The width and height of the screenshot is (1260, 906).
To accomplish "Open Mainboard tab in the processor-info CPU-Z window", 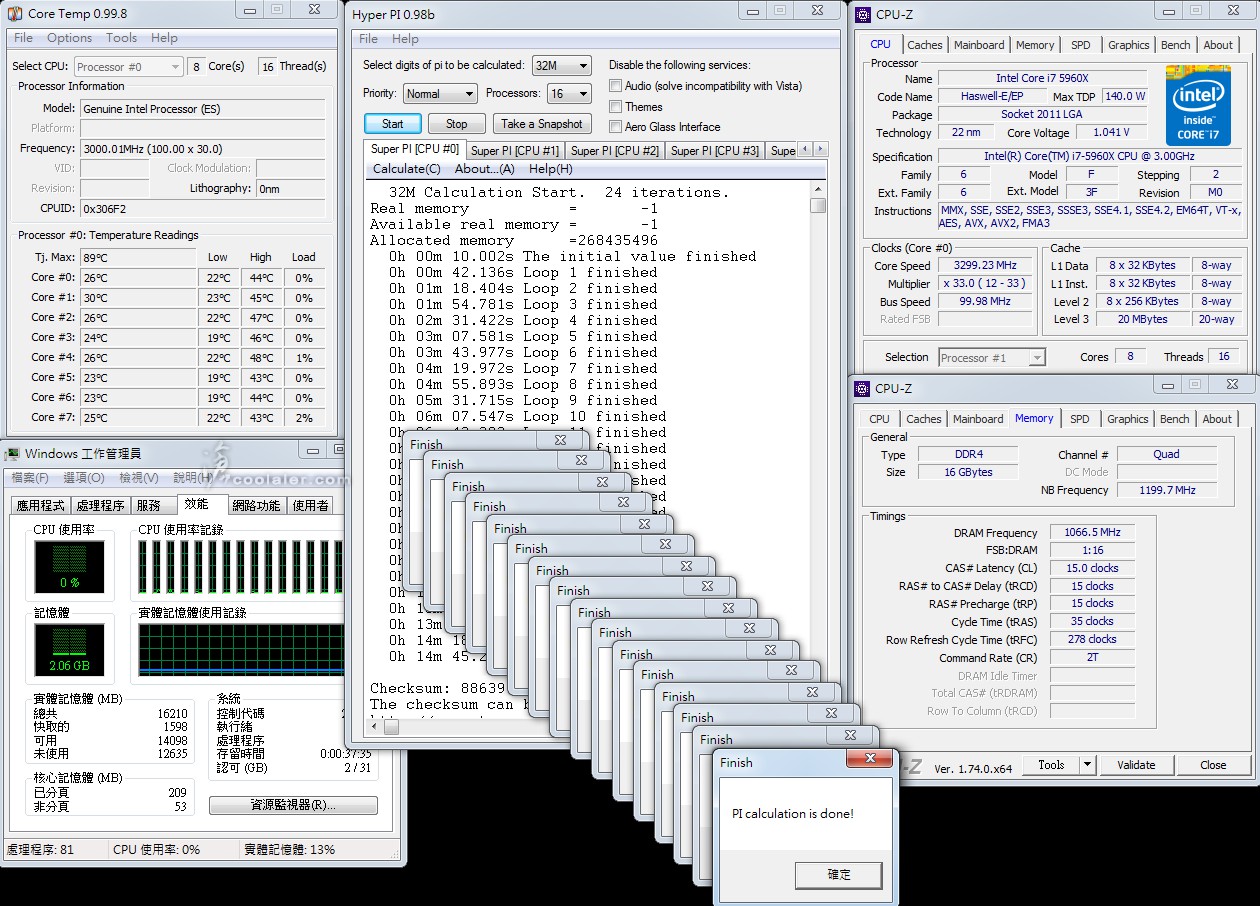I will pyautogui.click(x=979, y=45).
